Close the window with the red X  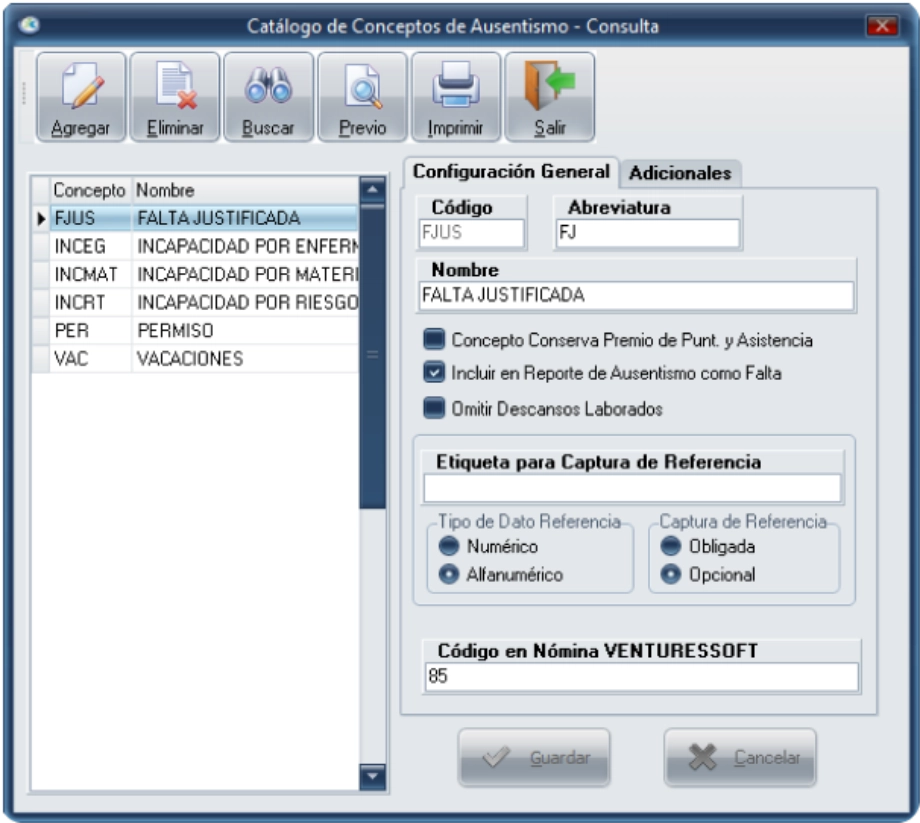[881, 27]
